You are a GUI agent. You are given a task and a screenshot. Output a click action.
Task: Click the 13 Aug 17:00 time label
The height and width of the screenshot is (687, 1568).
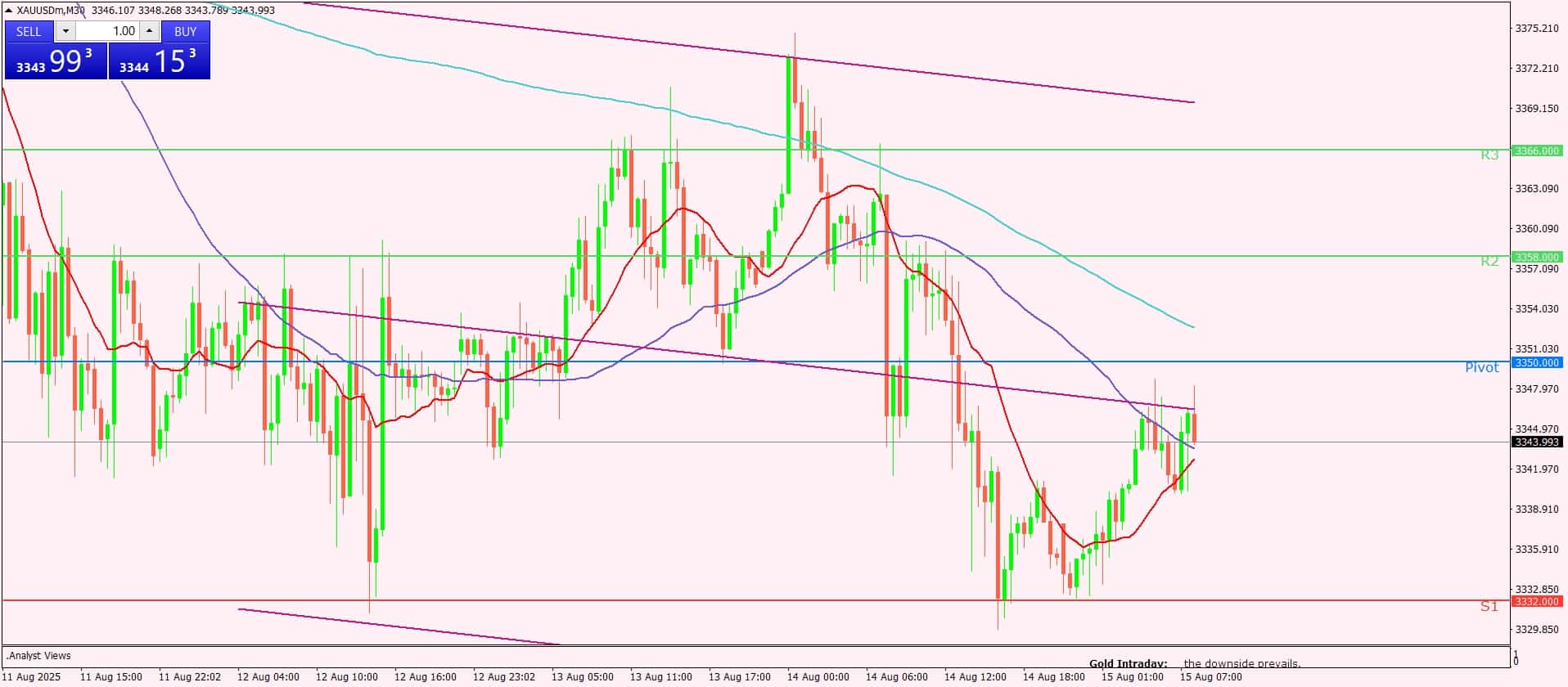tap(740, 676)
